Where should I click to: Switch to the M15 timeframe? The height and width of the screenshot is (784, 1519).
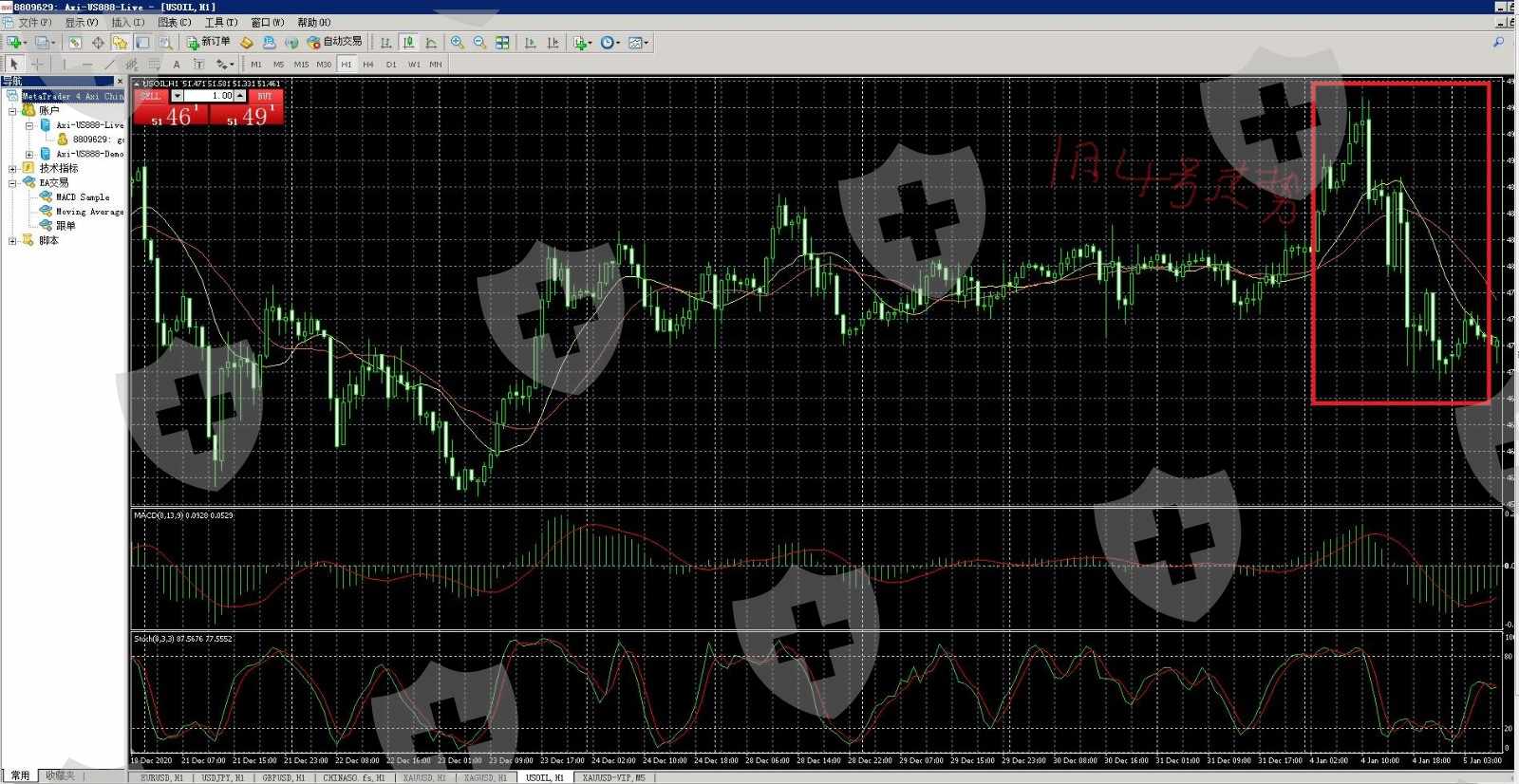click(301, 65)
